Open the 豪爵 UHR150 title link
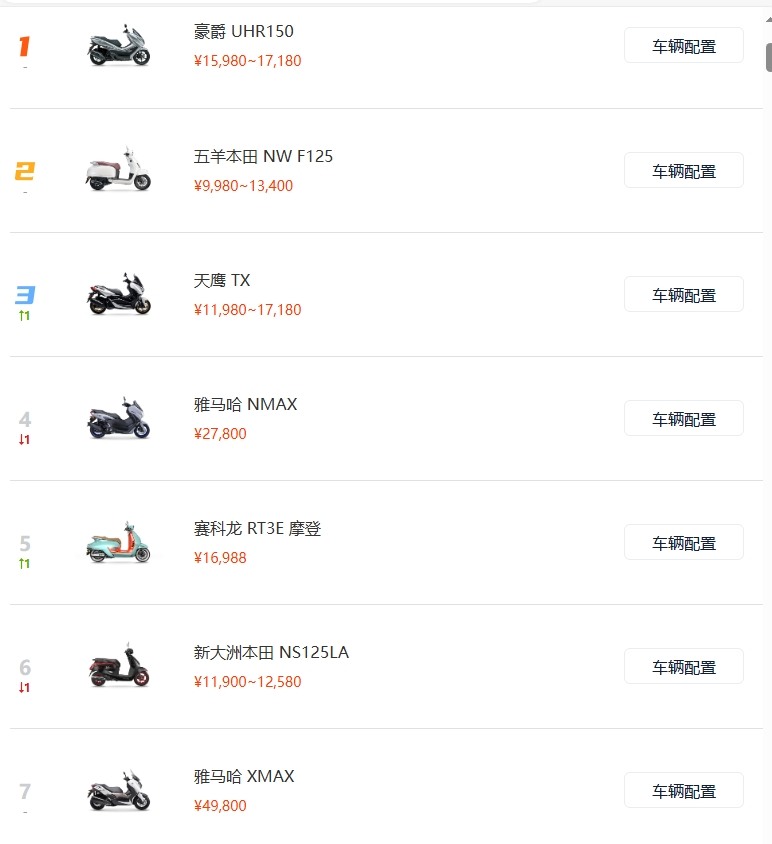This screenshot has width=772, height=844. tap(244, 32)
